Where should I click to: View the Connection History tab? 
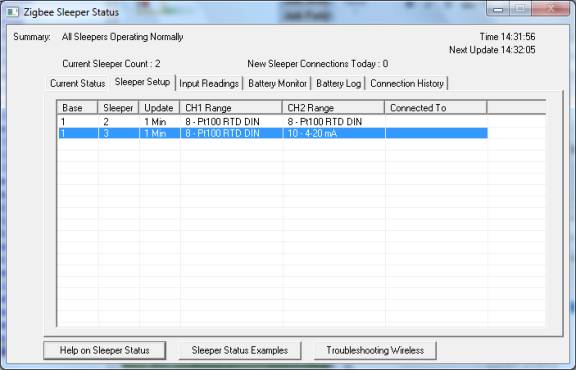407,83
